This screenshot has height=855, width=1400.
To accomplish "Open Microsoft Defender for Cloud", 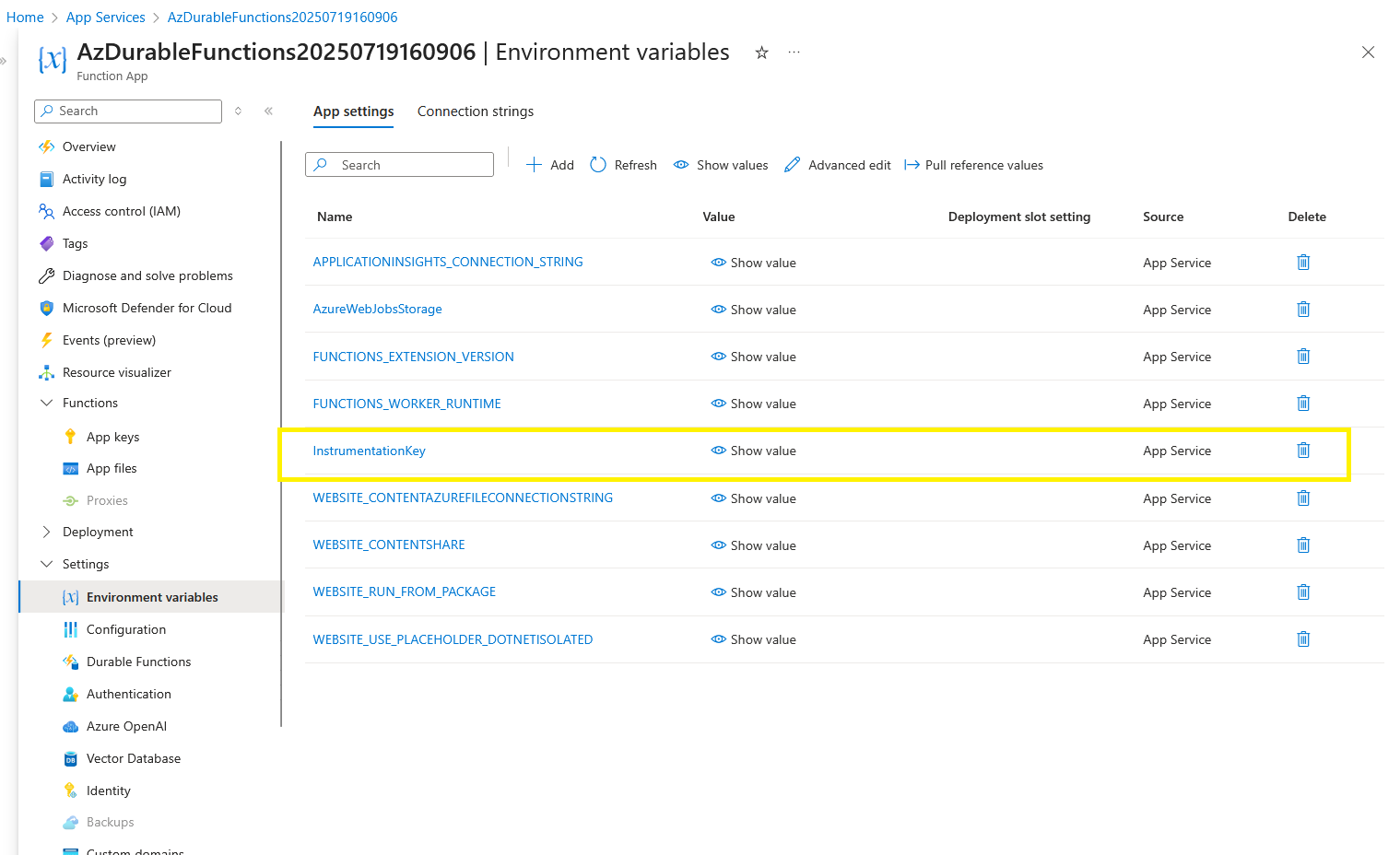I will (x=147, y=308).
